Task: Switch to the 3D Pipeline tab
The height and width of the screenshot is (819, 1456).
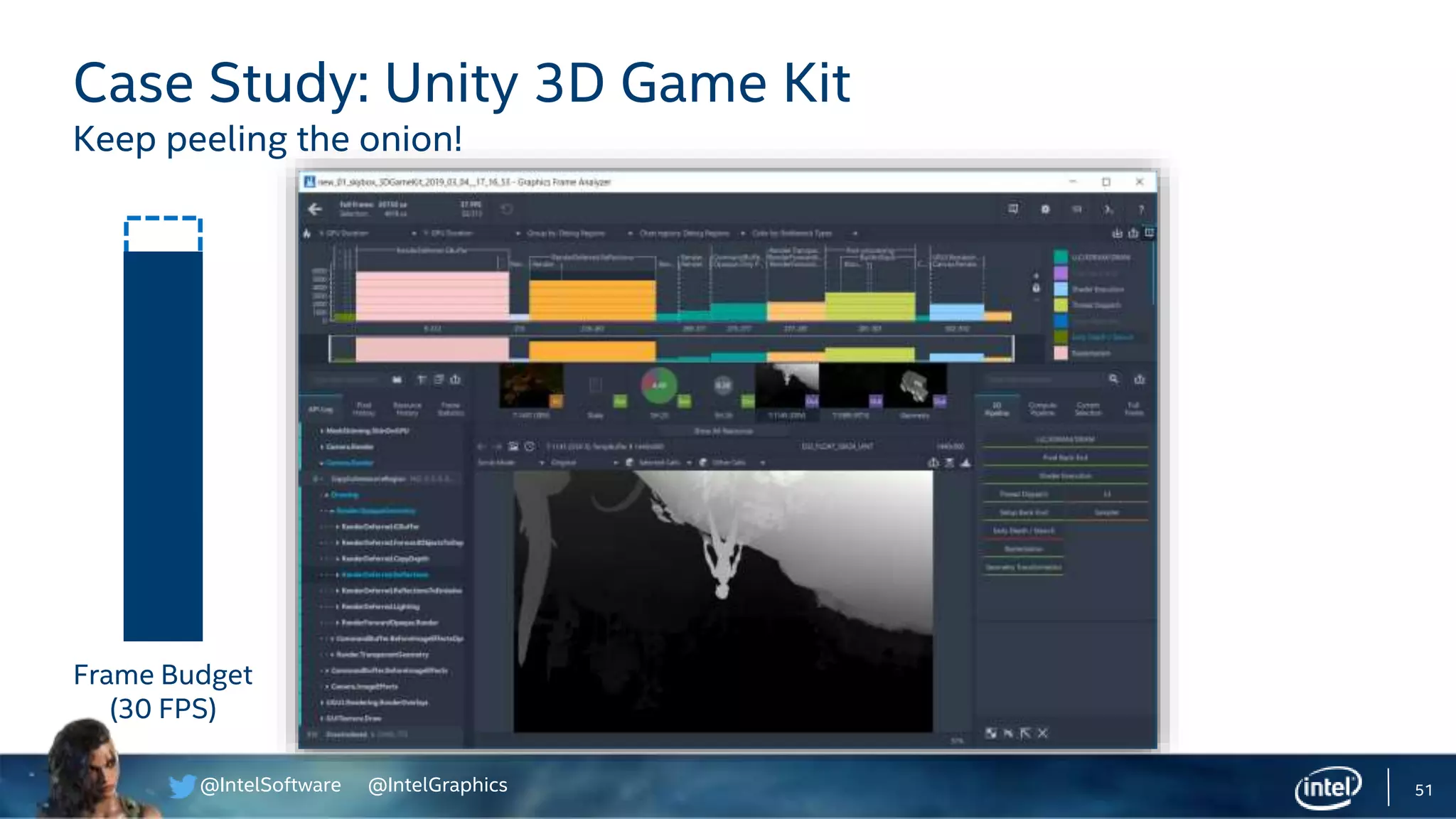Action: click(x=997, y=409)
